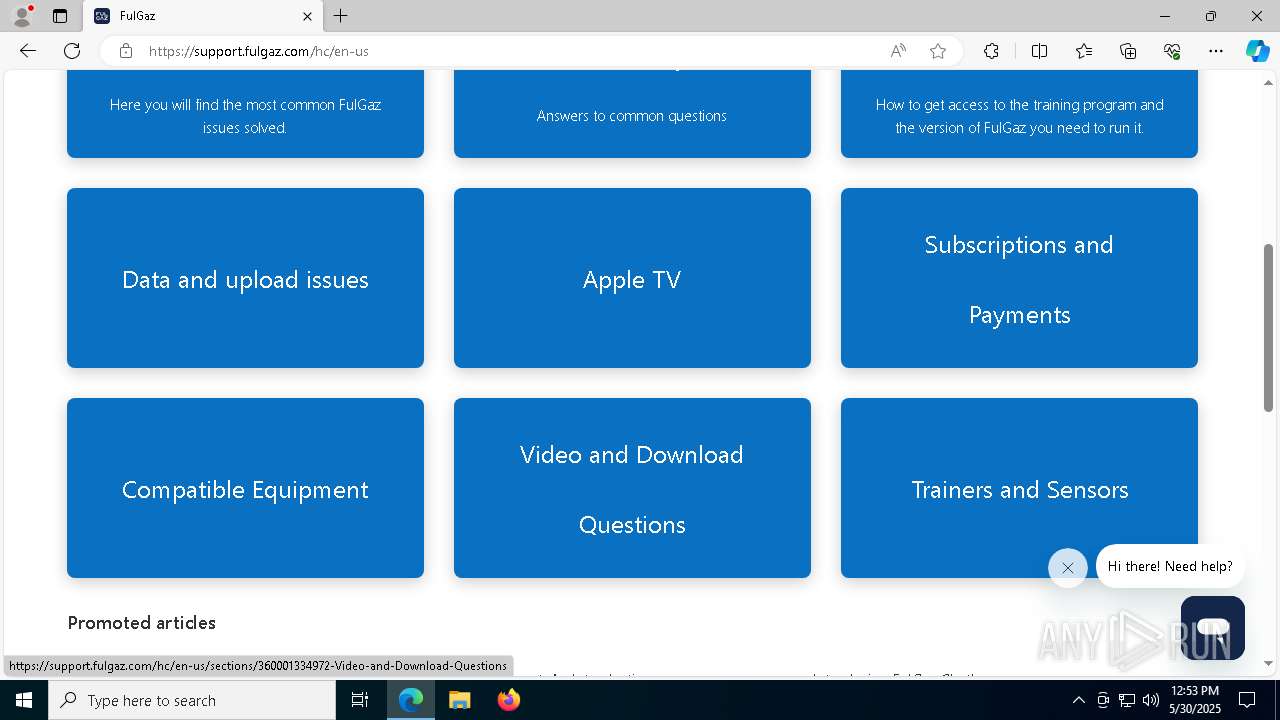This screenshot has width=1280, height=720.
Task: Dismiss the 'Need help?' chat prompt
Action: pos(1067,568)
